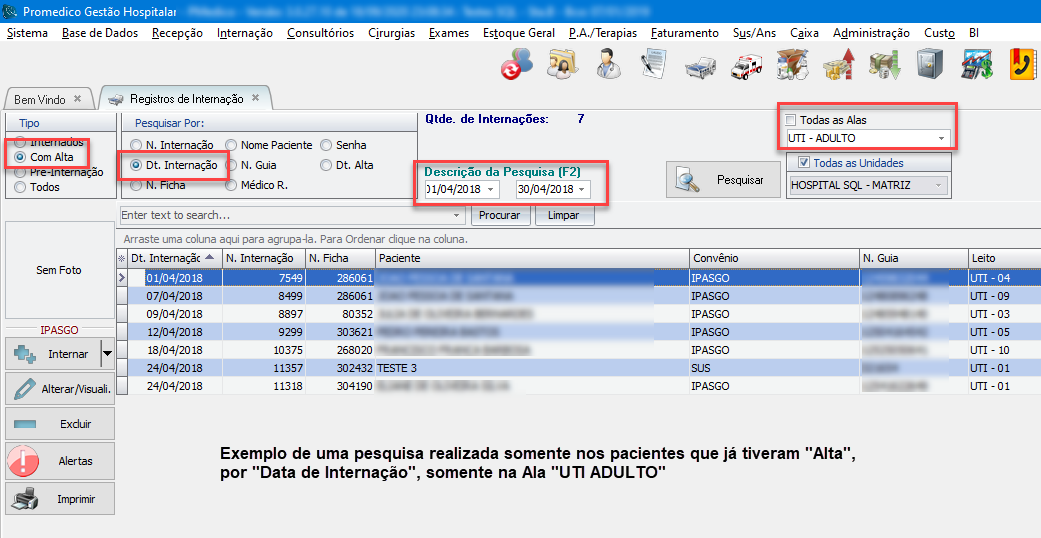The width and height of the screenshot is (1041, 538).
Task: Select the Internados radio option
Action: [x=21, y=142]
